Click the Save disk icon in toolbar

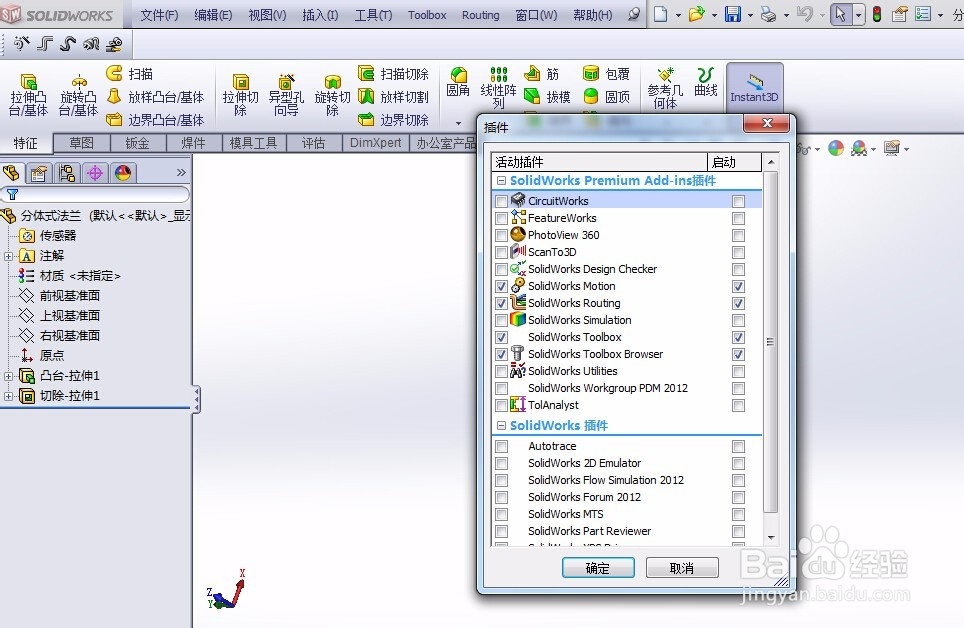[733, 14]
